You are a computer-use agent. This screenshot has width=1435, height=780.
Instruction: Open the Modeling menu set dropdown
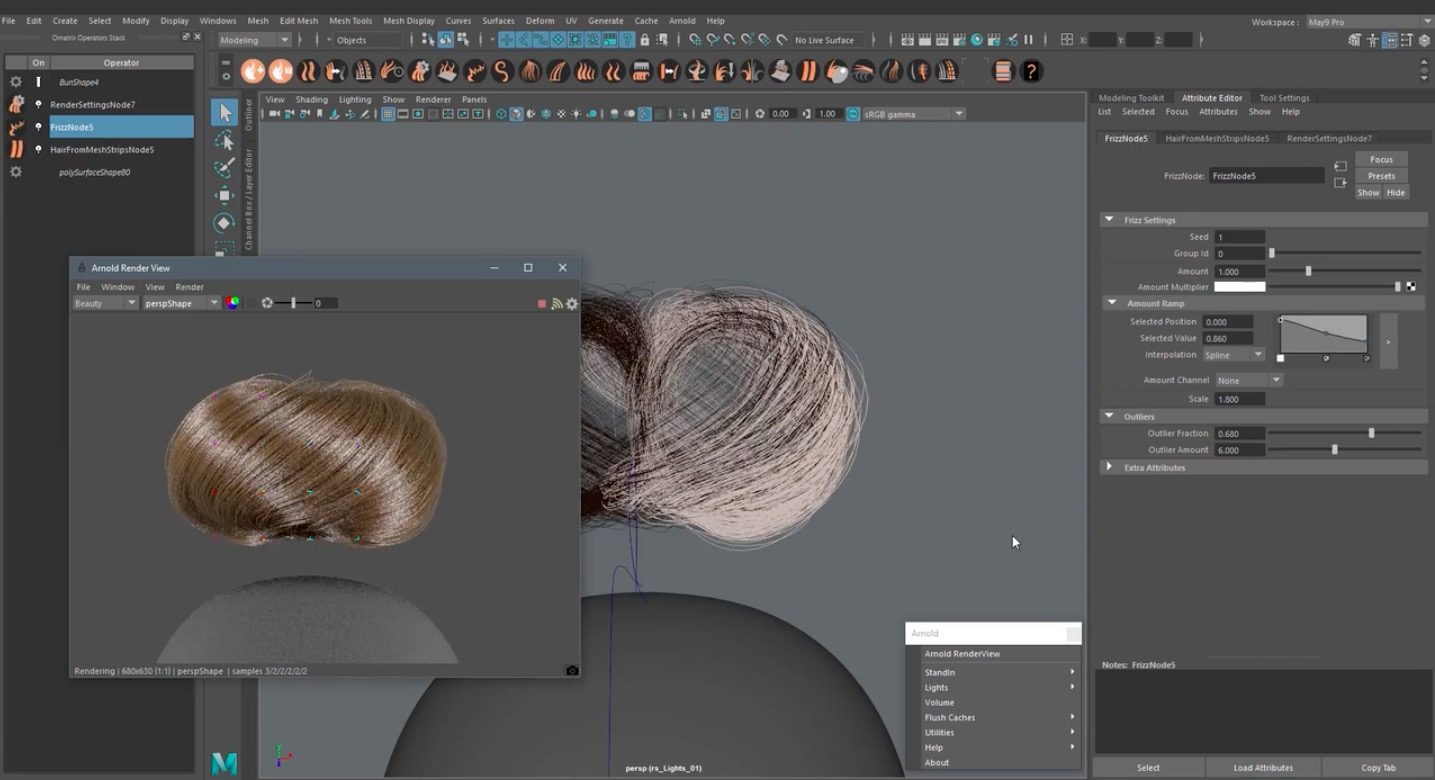pyautogui.click(x=254, y=40)
